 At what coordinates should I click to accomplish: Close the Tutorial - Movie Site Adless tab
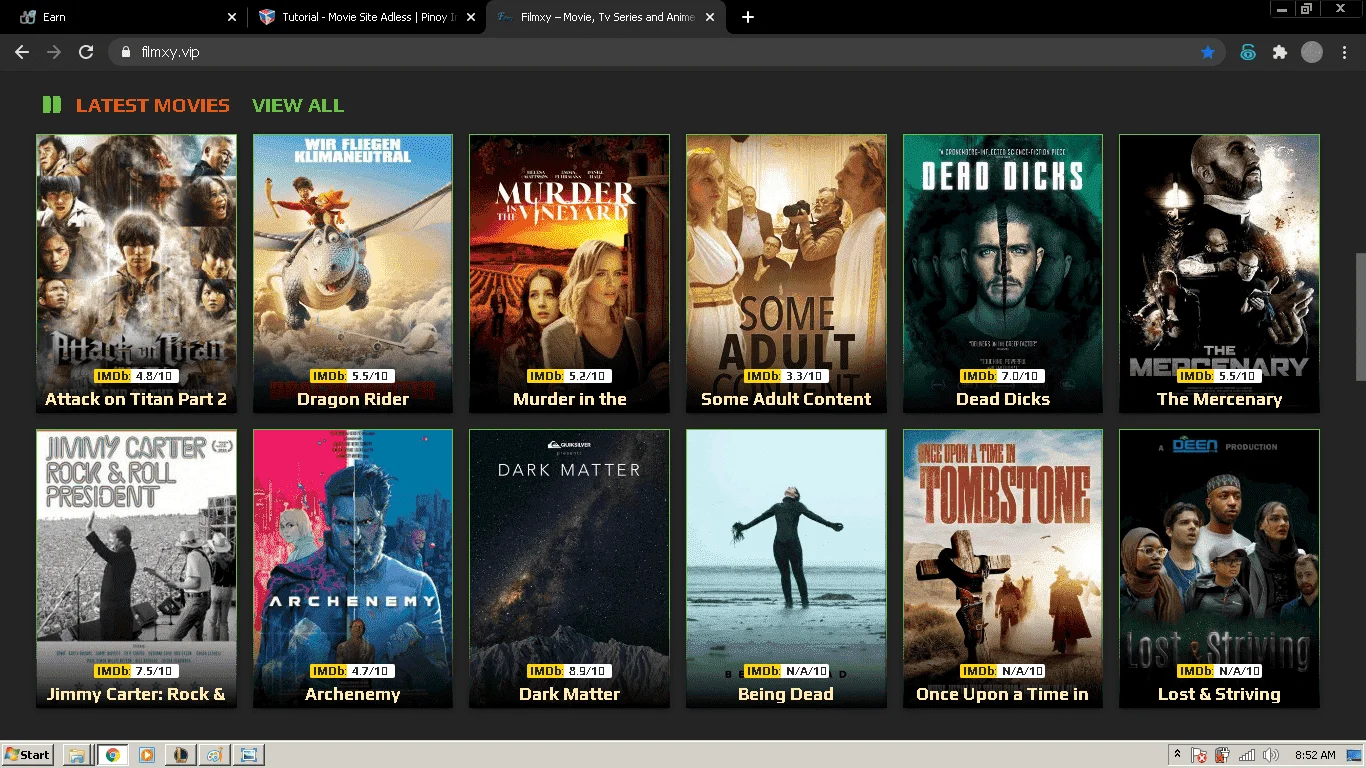(472, 17)
